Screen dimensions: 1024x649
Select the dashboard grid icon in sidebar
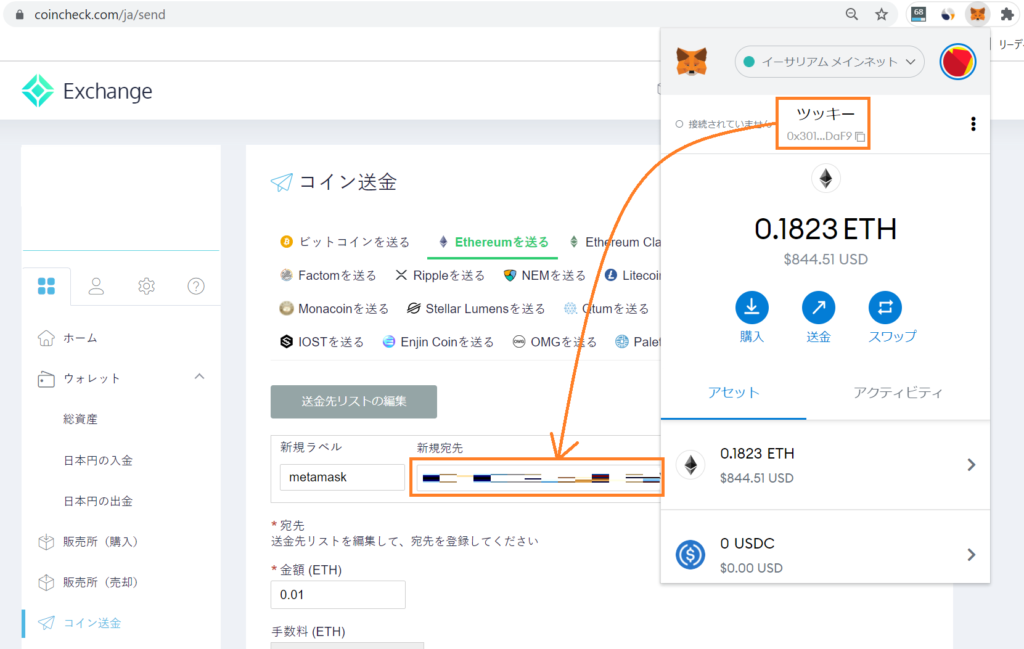coord(46,286)
